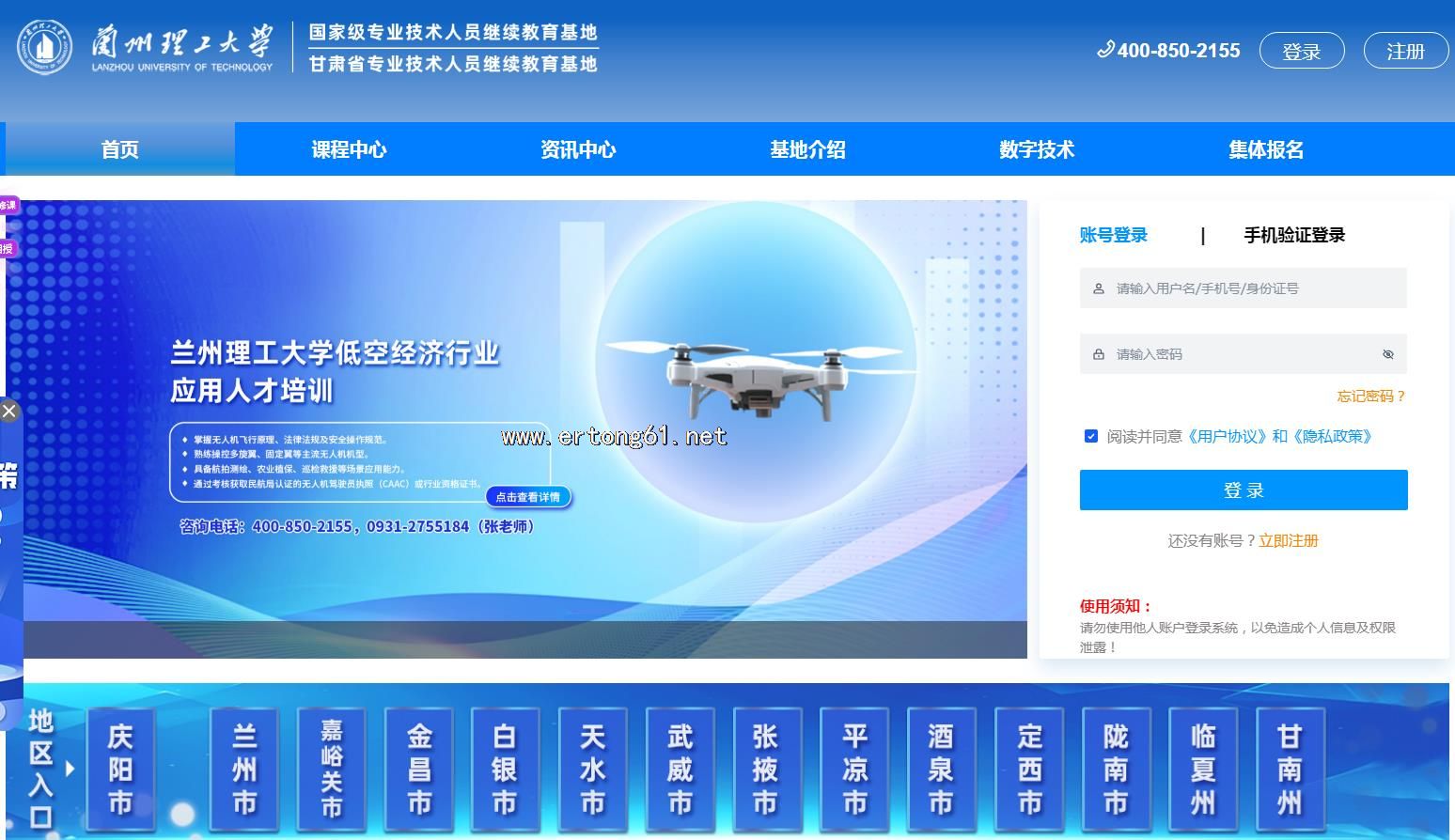1455x840 pixels.
Task: Click the 400-850-2155 phone icon
Action: tap(1105, 50)
